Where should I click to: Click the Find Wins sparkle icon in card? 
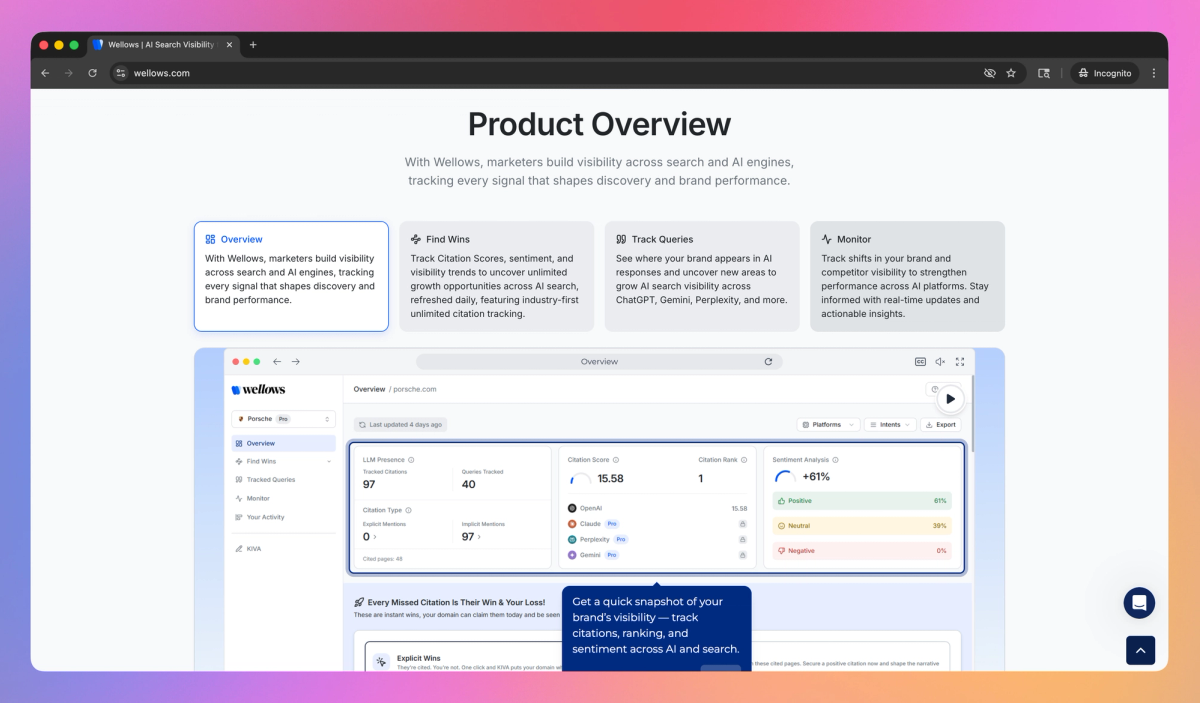pyautogui.click(x=416, y=239)
